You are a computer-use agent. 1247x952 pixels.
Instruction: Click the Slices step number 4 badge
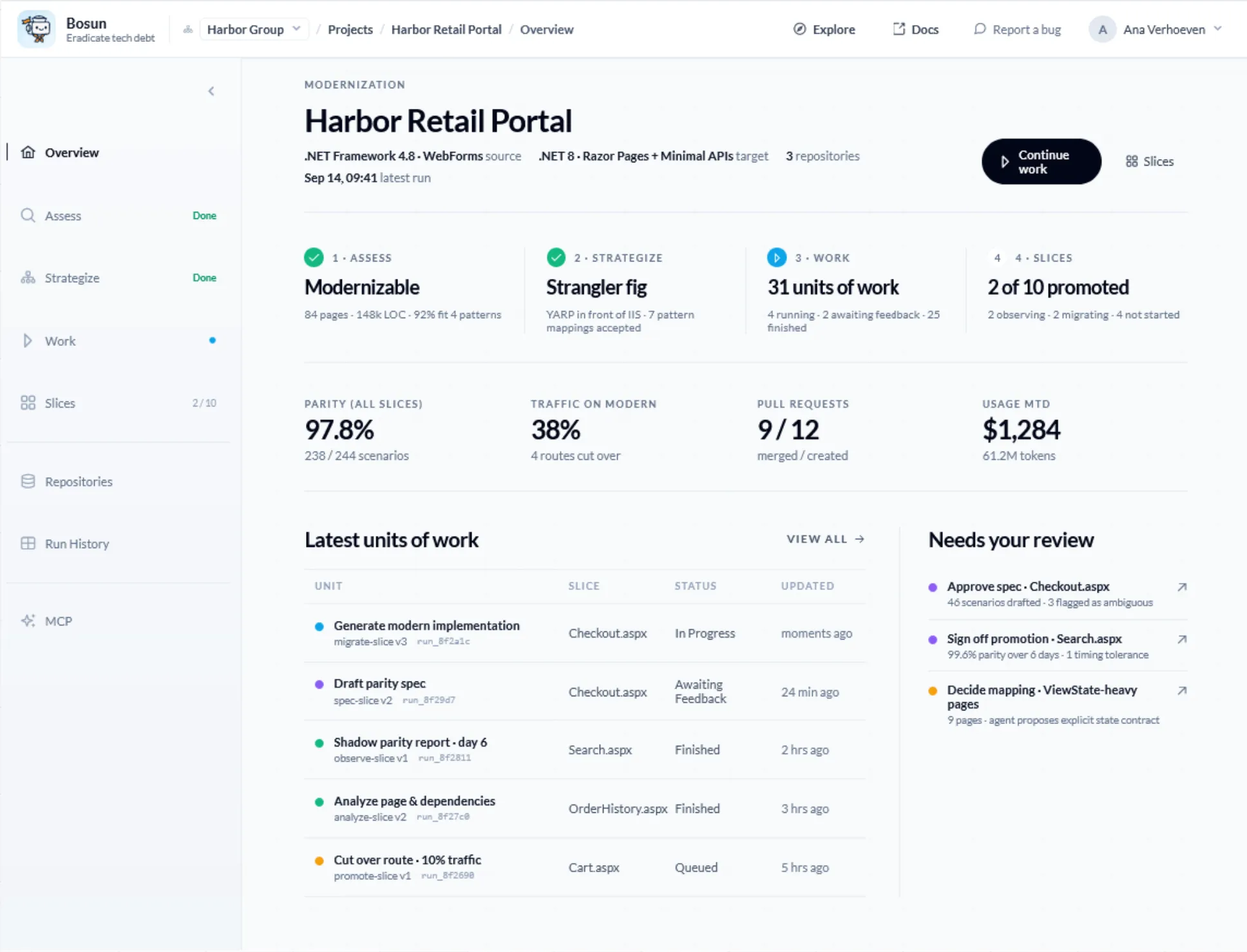coord(997,258)
